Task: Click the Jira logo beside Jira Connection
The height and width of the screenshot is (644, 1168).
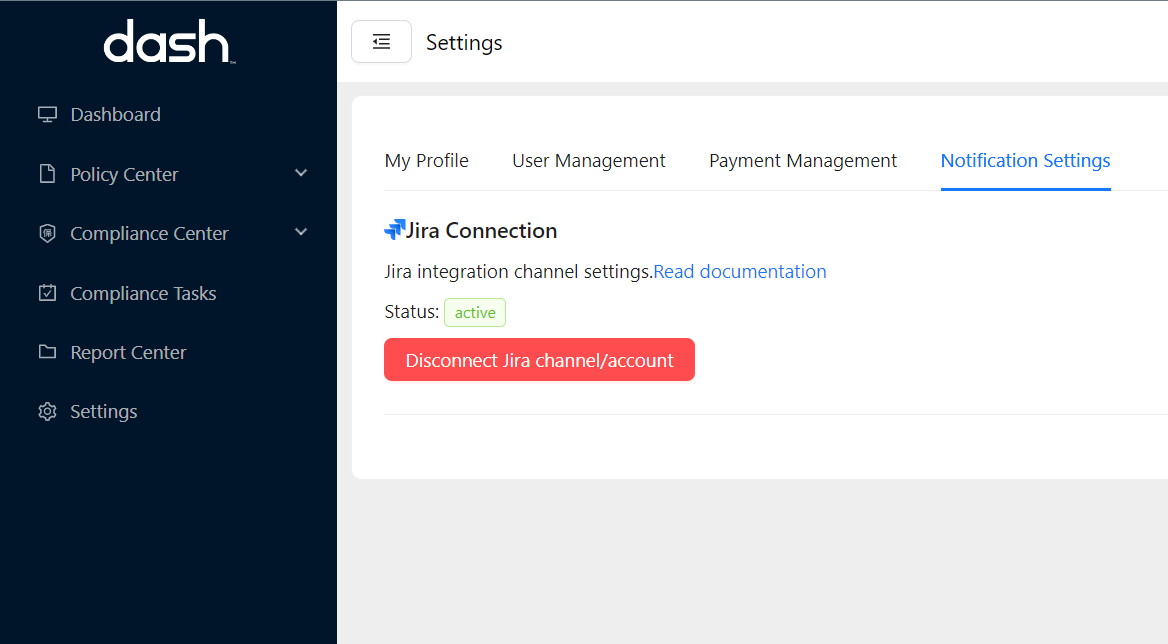Action: pyautogui.click(x=395, y=230)
